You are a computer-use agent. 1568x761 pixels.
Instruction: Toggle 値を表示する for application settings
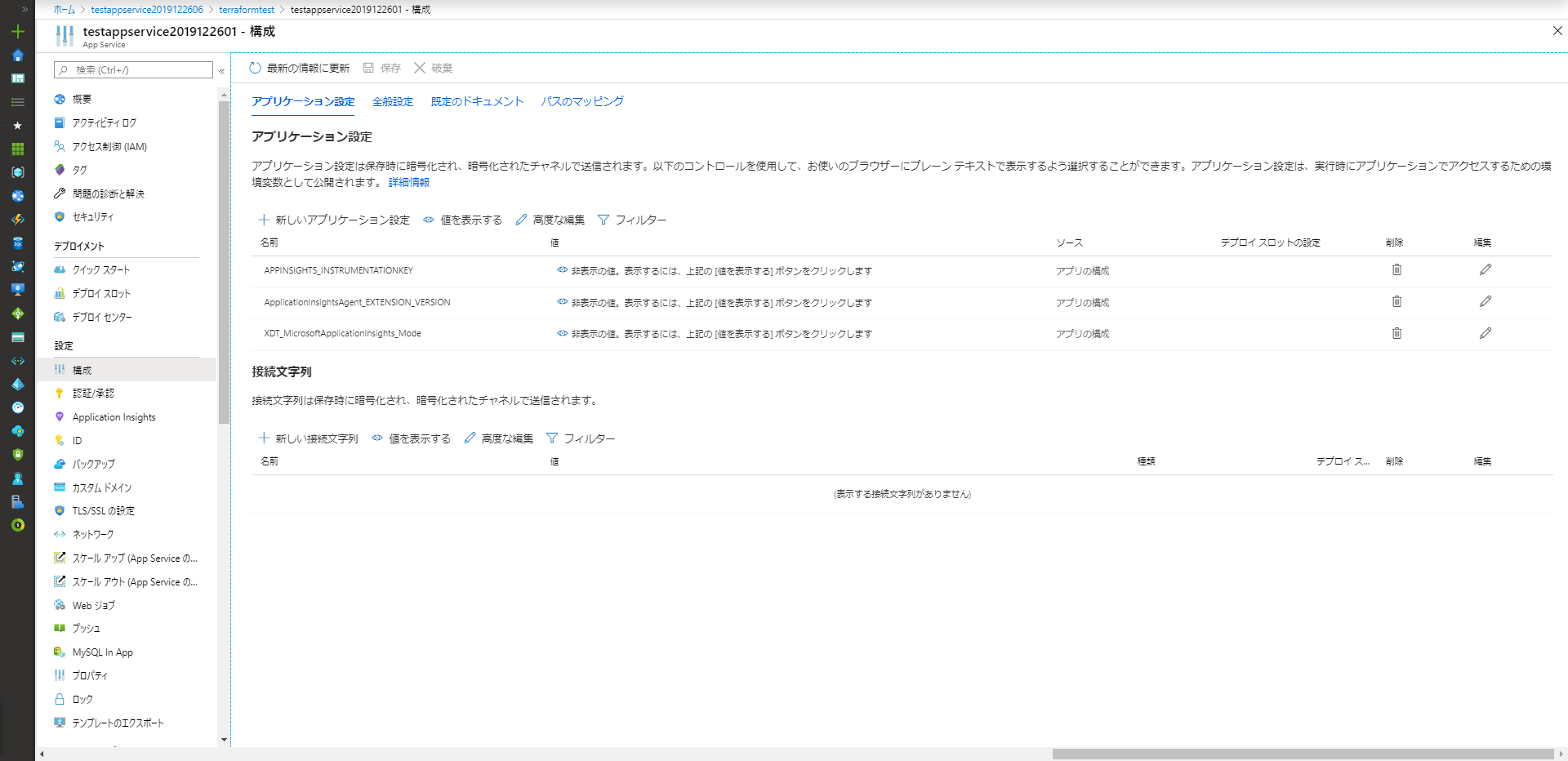462,220
